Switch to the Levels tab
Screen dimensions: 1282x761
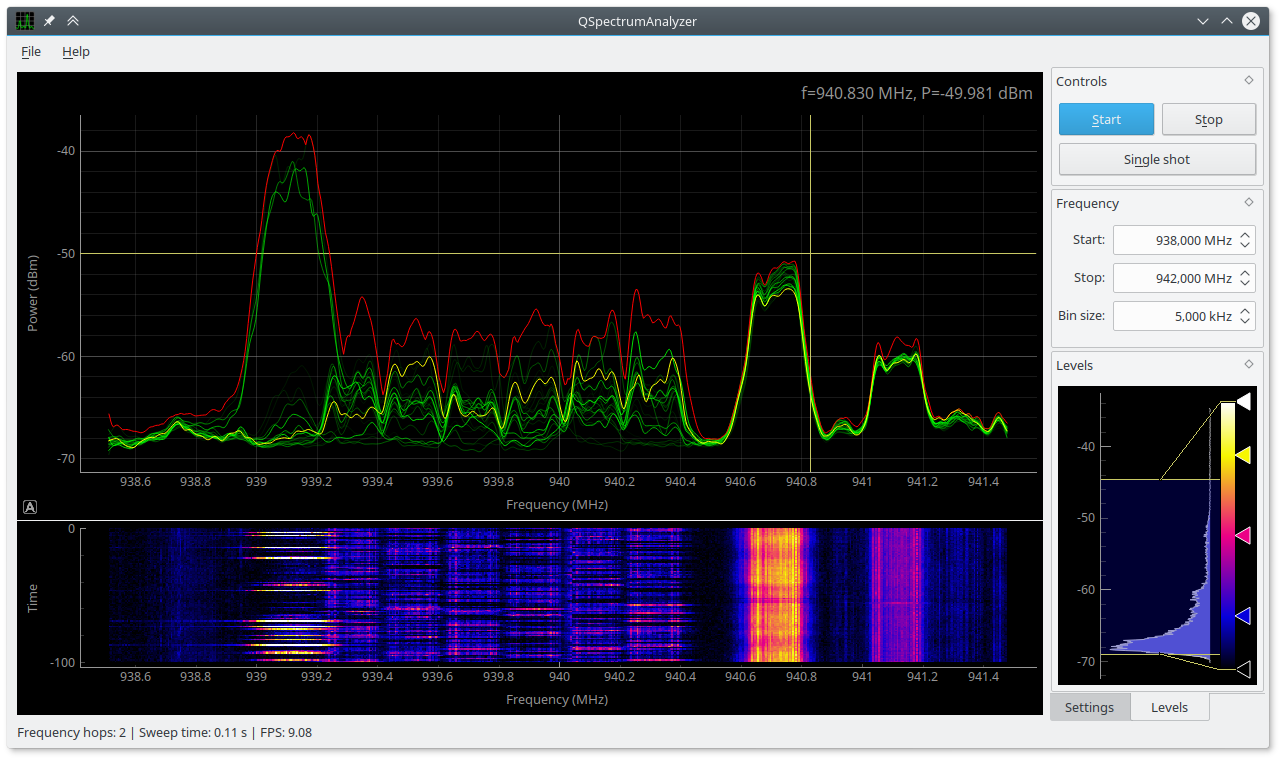[1169, 707]
